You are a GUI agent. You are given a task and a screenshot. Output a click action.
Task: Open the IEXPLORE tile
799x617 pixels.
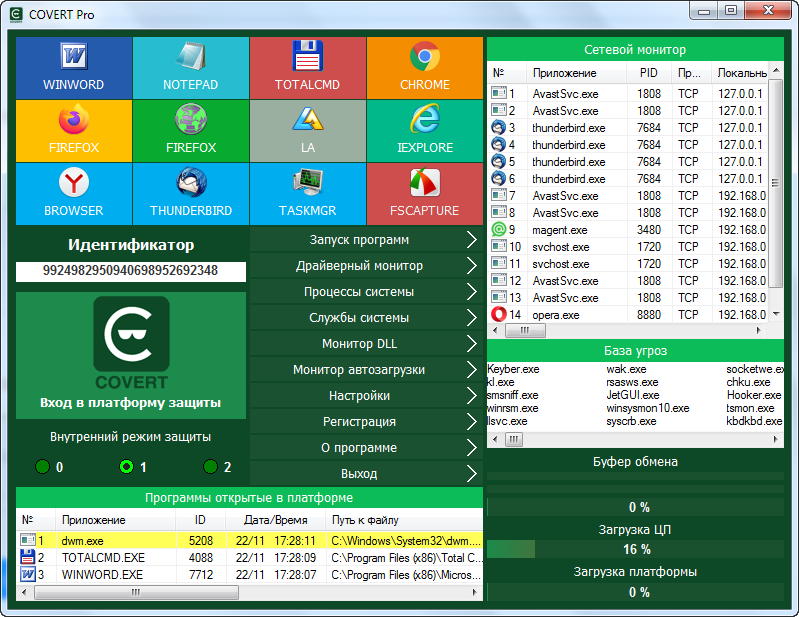425,130
